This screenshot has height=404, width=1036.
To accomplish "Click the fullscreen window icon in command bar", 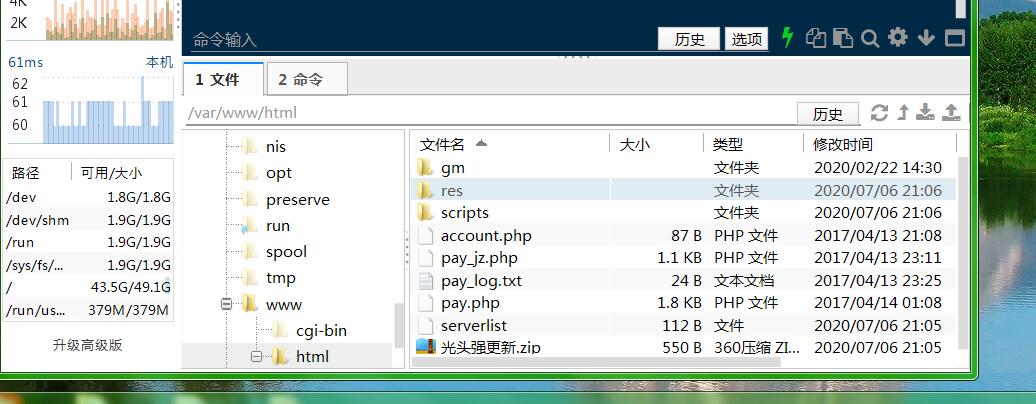I will (954, 39).
